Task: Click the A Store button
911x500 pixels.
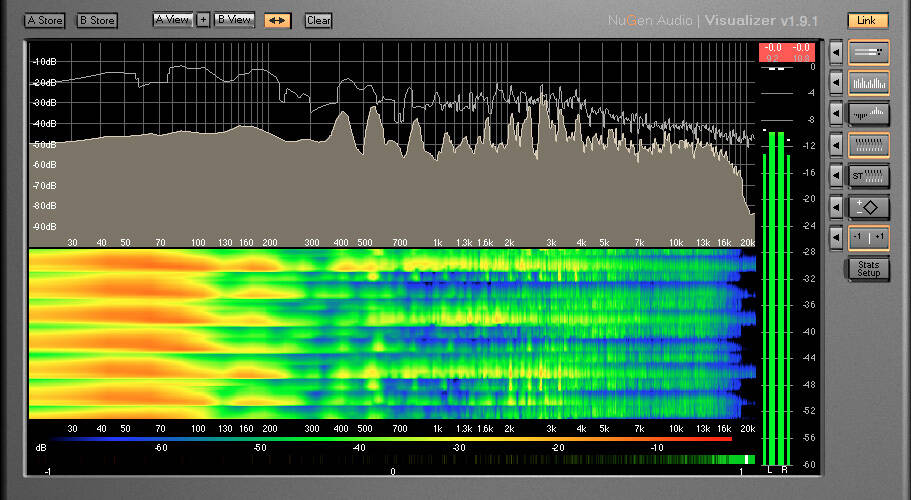Action: (44, 20)
